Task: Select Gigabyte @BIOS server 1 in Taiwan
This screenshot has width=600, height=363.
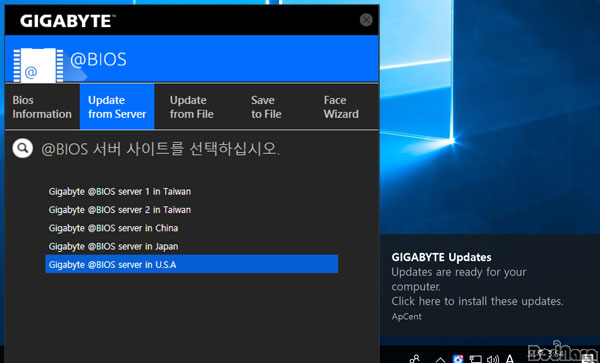Action: (x=191, y=191)
